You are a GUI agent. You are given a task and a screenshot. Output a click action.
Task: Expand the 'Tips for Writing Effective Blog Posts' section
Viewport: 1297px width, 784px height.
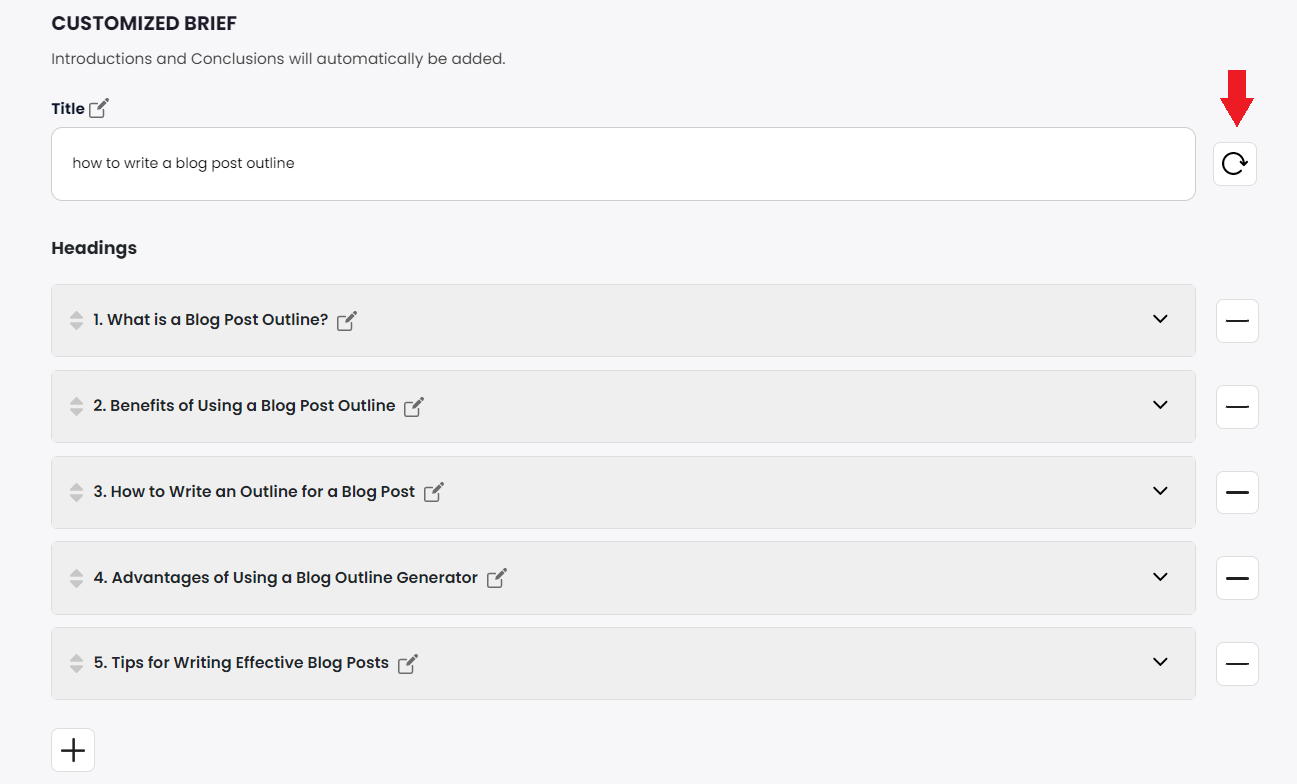click(x=1160, y=662)
